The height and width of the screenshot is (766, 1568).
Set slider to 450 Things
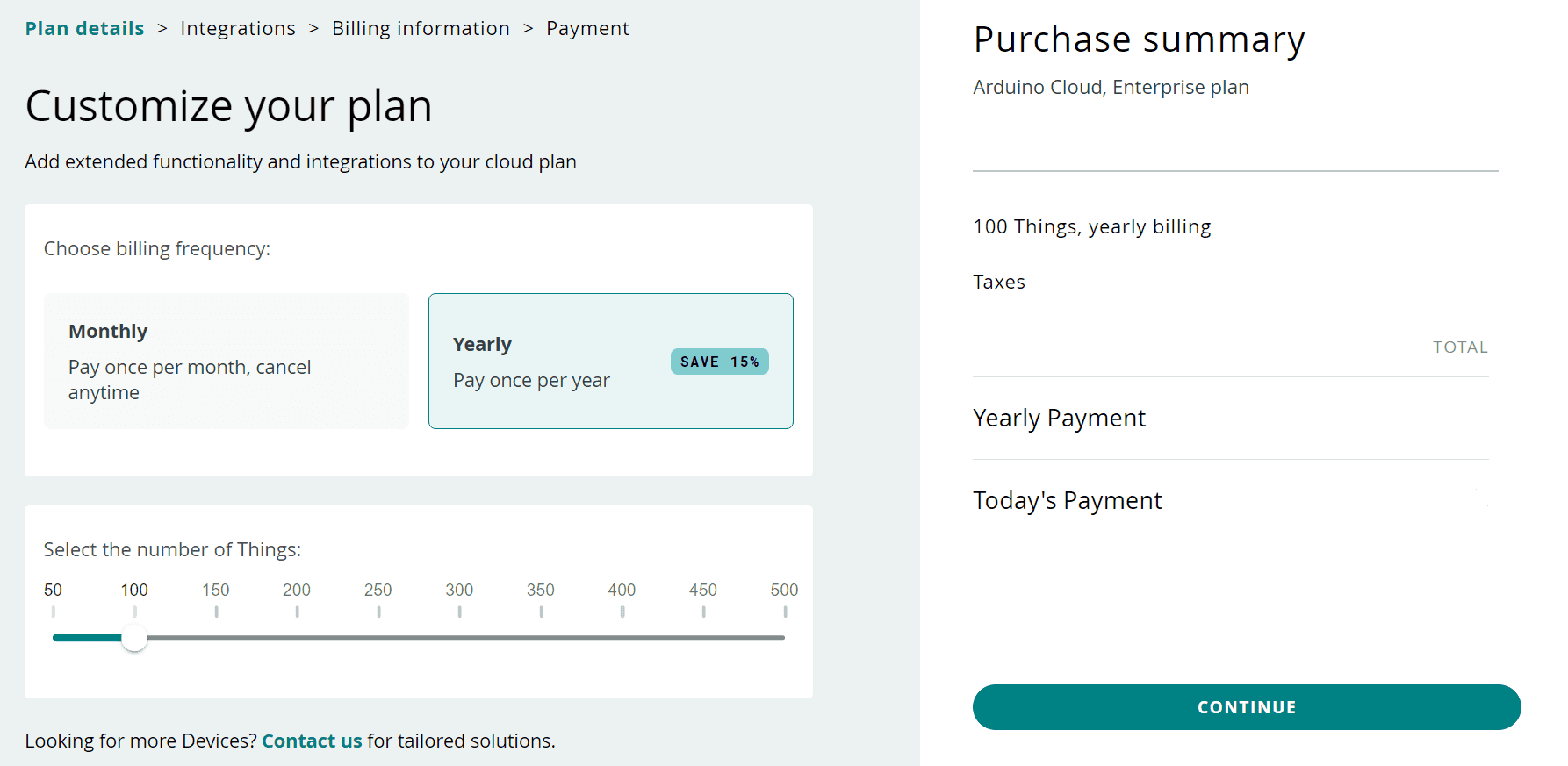click(x=703, y=638)
